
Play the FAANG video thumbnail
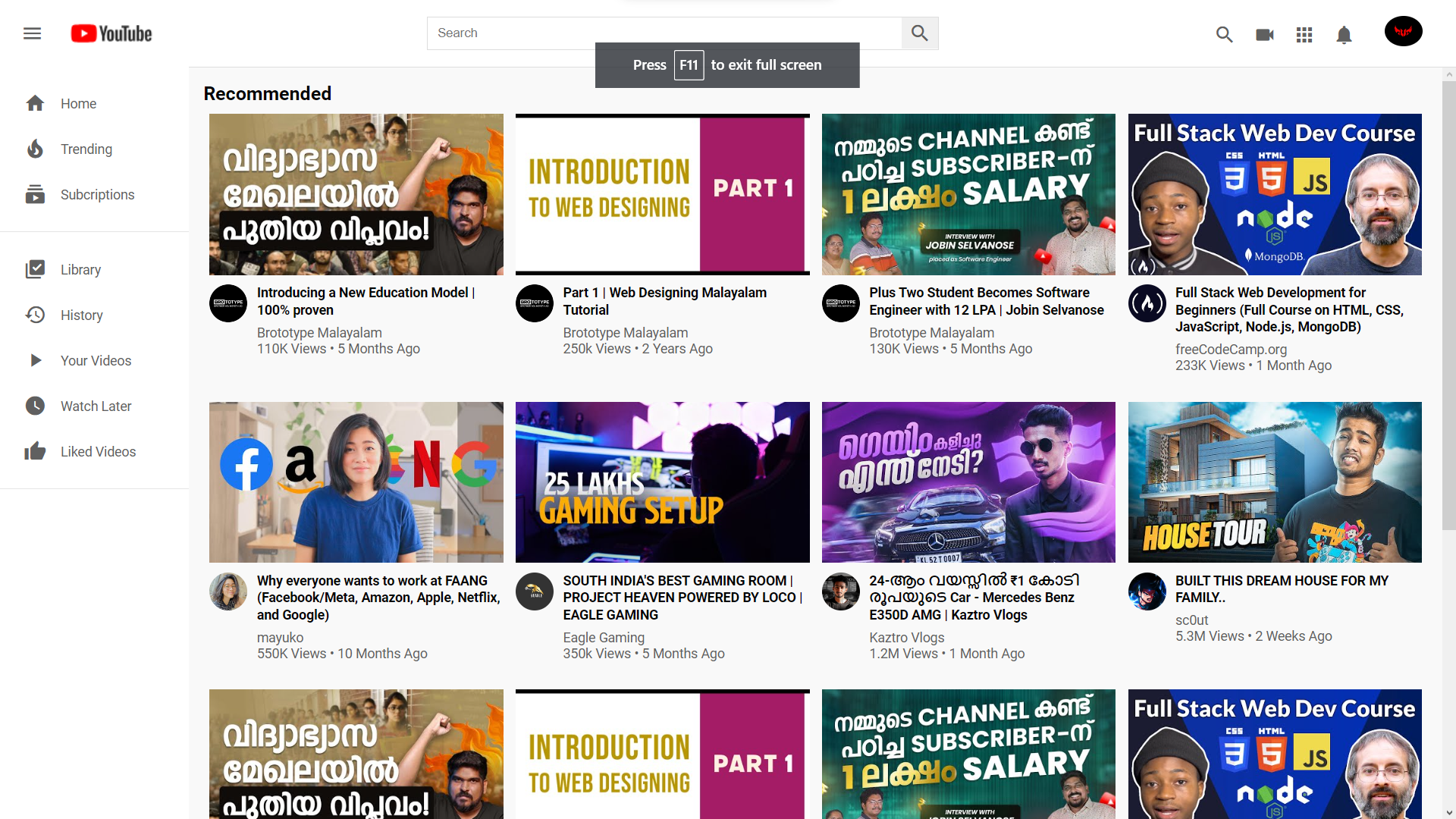tap(356, 482)
